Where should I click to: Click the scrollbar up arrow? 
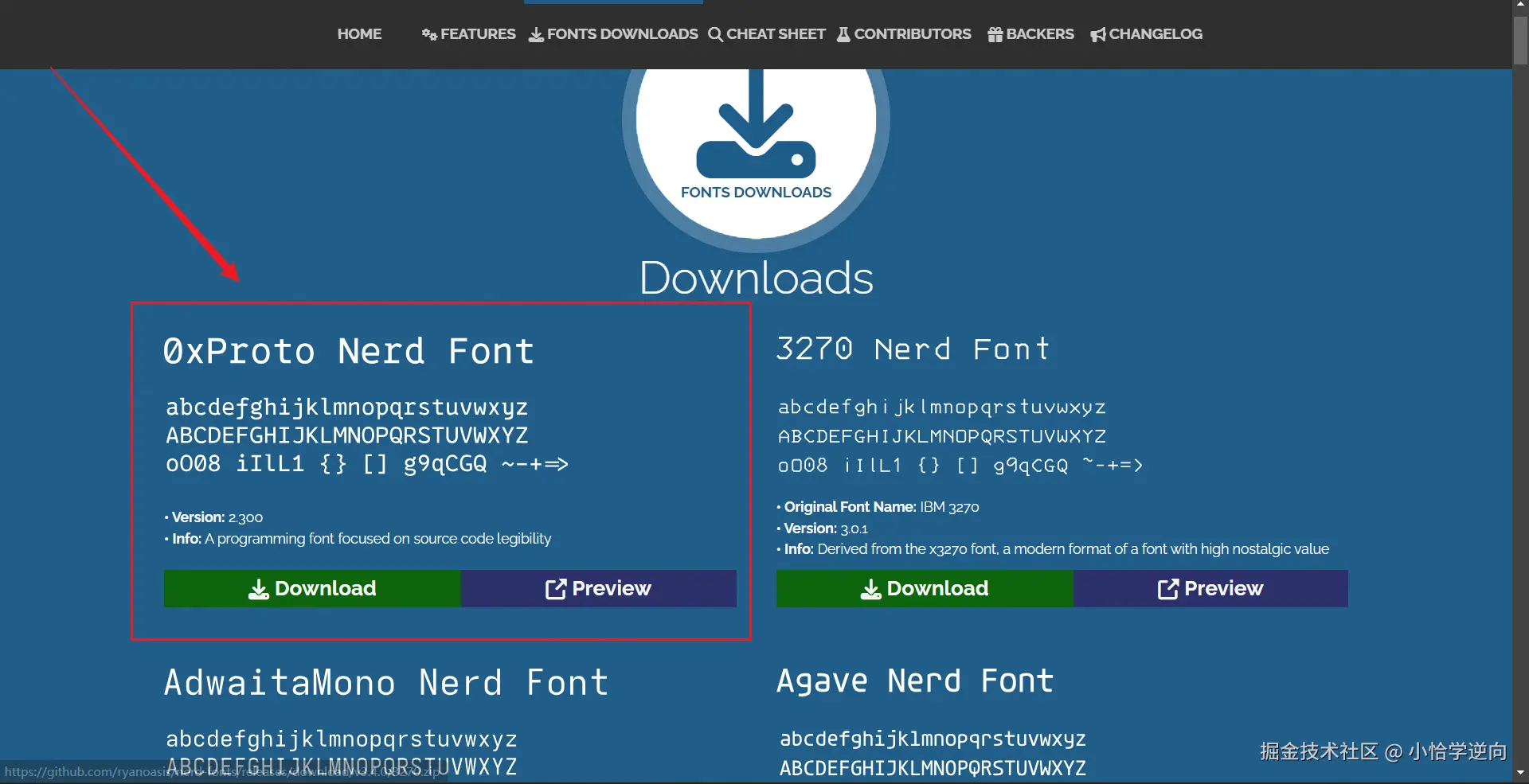point(1521,6)
